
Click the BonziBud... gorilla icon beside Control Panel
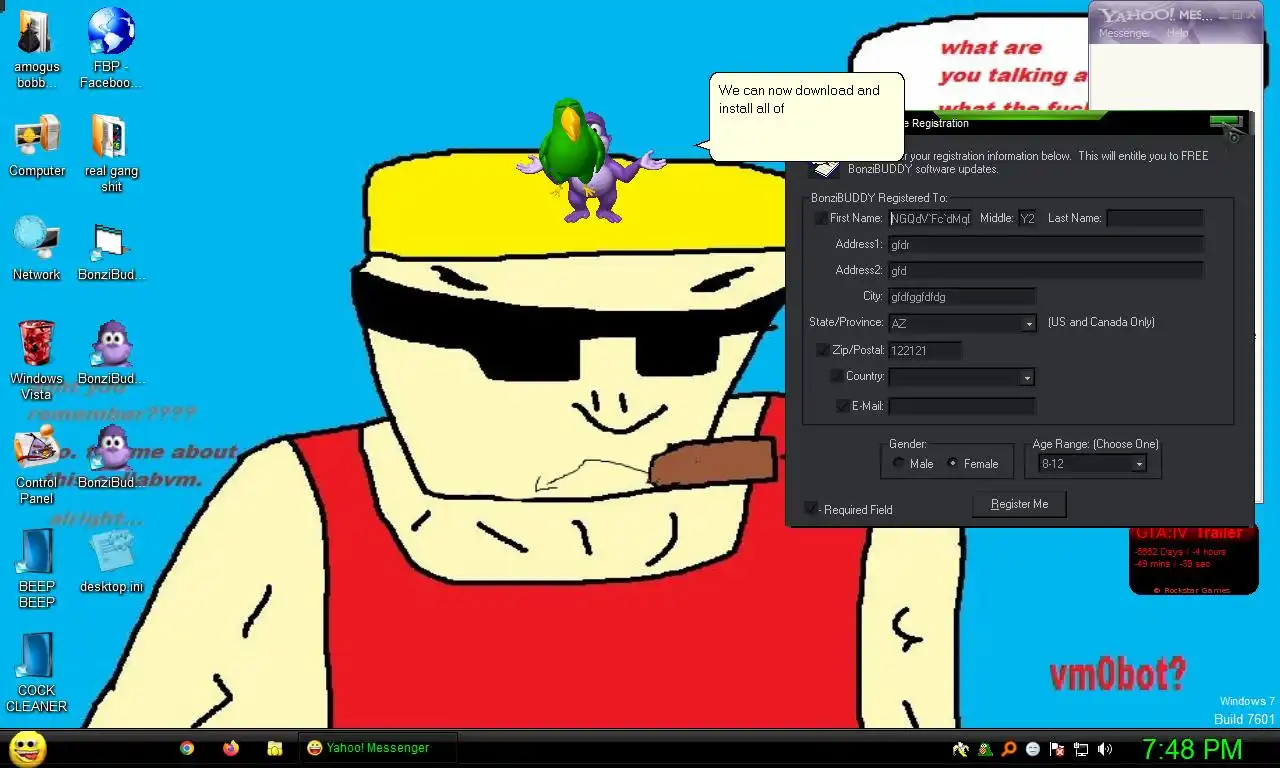click(111, 457)
